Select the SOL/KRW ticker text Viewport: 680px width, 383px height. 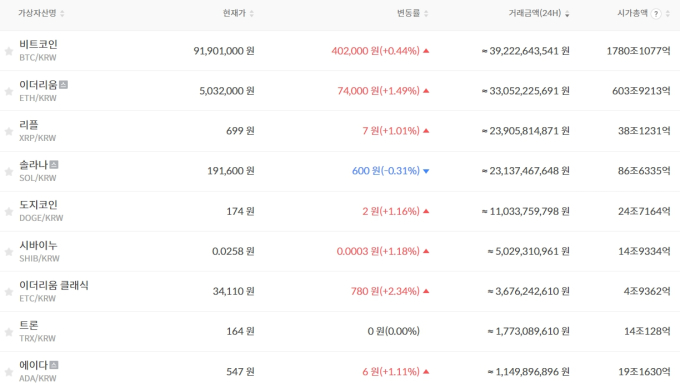pos(38,178)
